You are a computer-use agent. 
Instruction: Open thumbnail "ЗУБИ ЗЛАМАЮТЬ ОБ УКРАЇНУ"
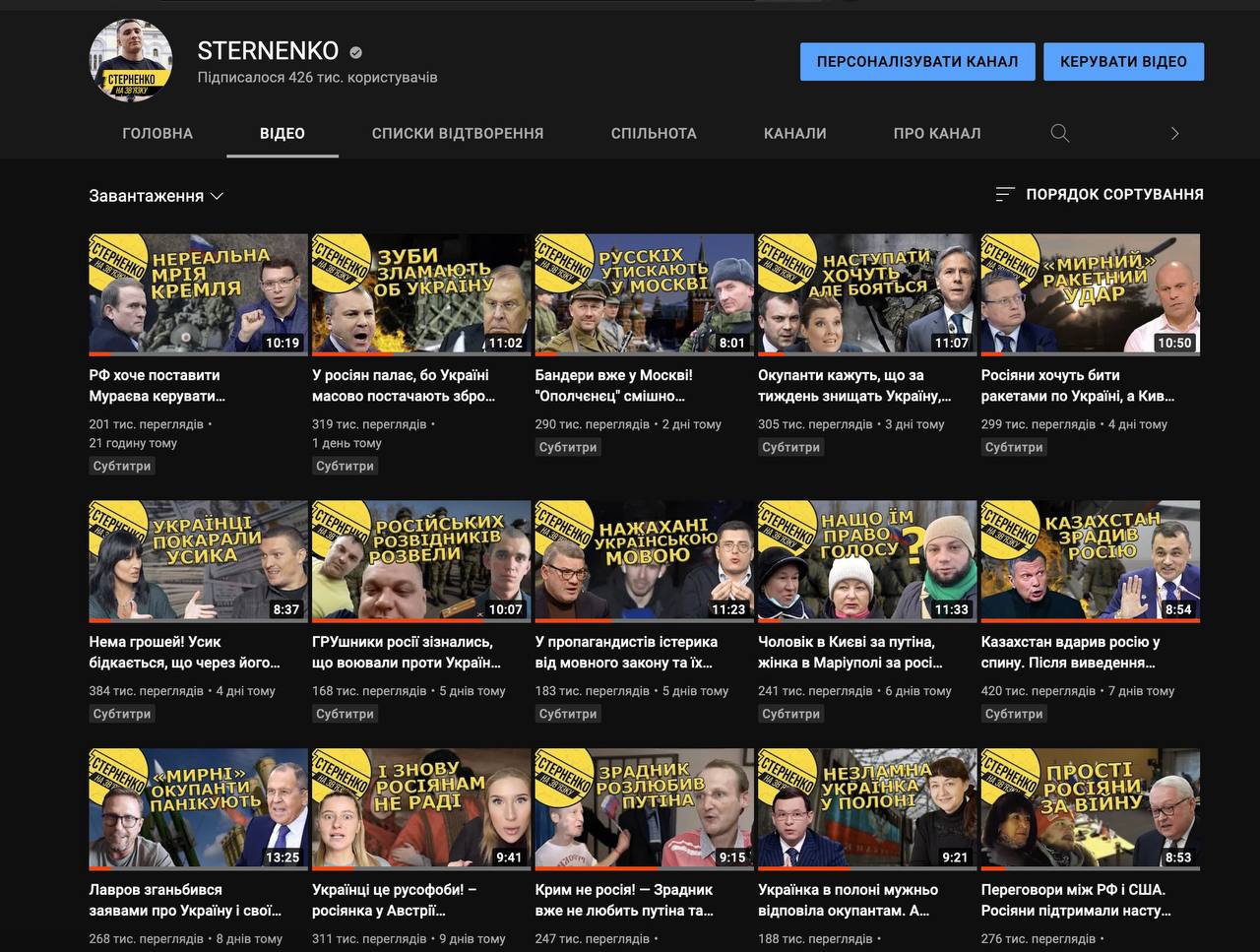coord(421,294)
